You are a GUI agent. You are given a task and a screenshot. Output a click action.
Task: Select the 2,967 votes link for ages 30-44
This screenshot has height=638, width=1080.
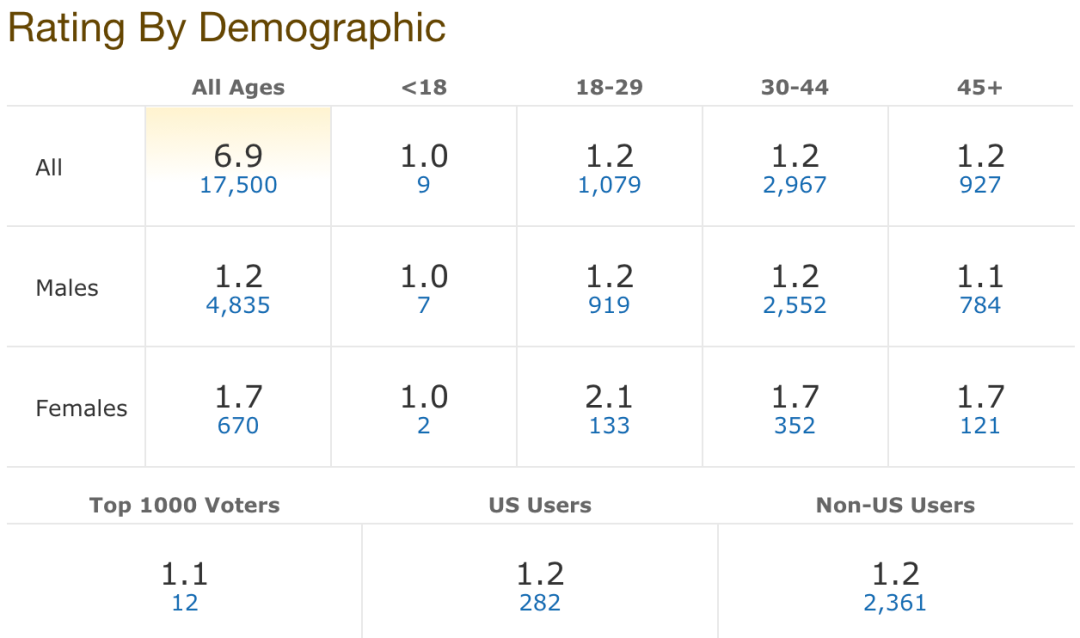[794, 185]
